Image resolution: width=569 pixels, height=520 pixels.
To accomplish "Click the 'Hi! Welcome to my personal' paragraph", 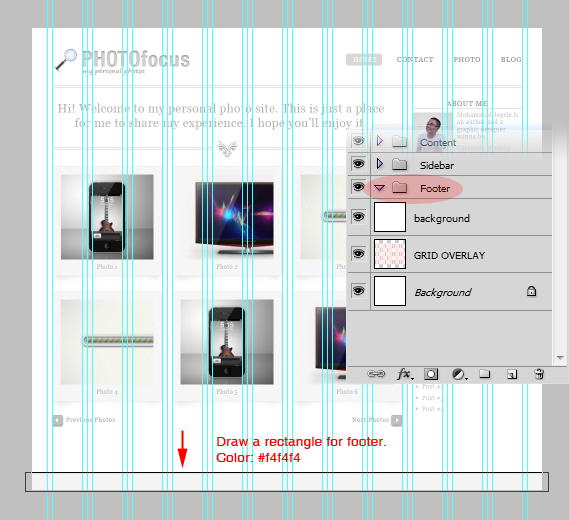I will tap(221, 116).
